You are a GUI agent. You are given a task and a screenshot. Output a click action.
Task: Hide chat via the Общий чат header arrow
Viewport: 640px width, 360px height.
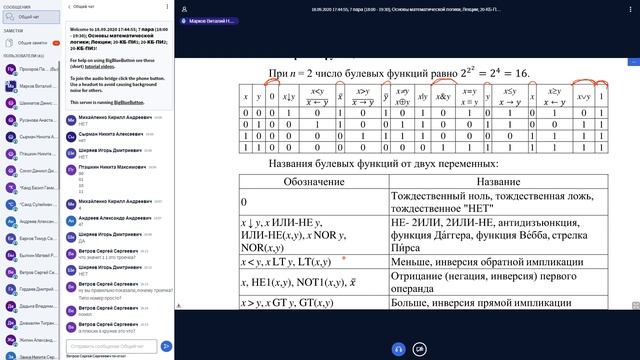81,7
